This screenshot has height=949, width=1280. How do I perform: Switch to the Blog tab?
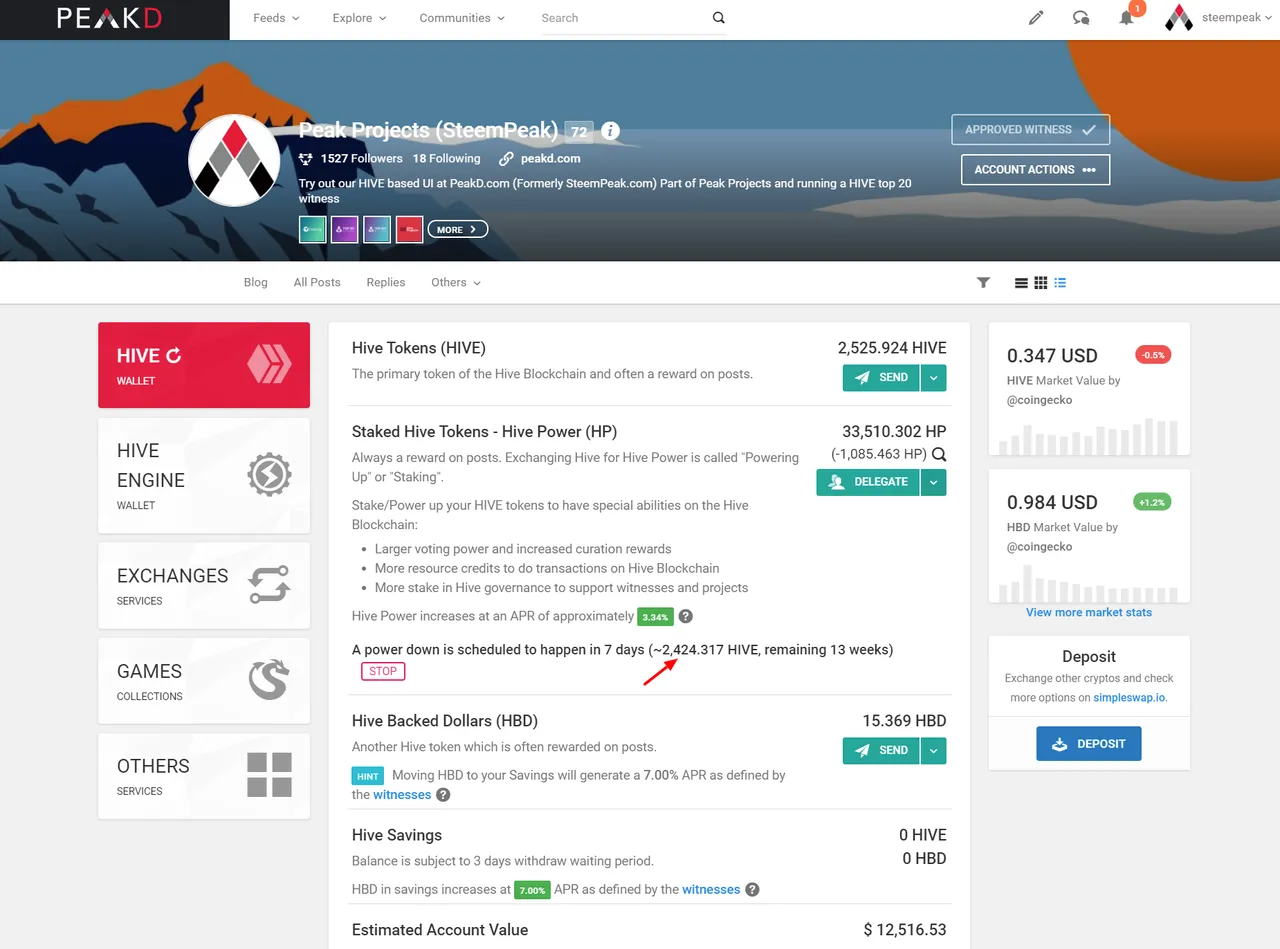click(256, 283)
